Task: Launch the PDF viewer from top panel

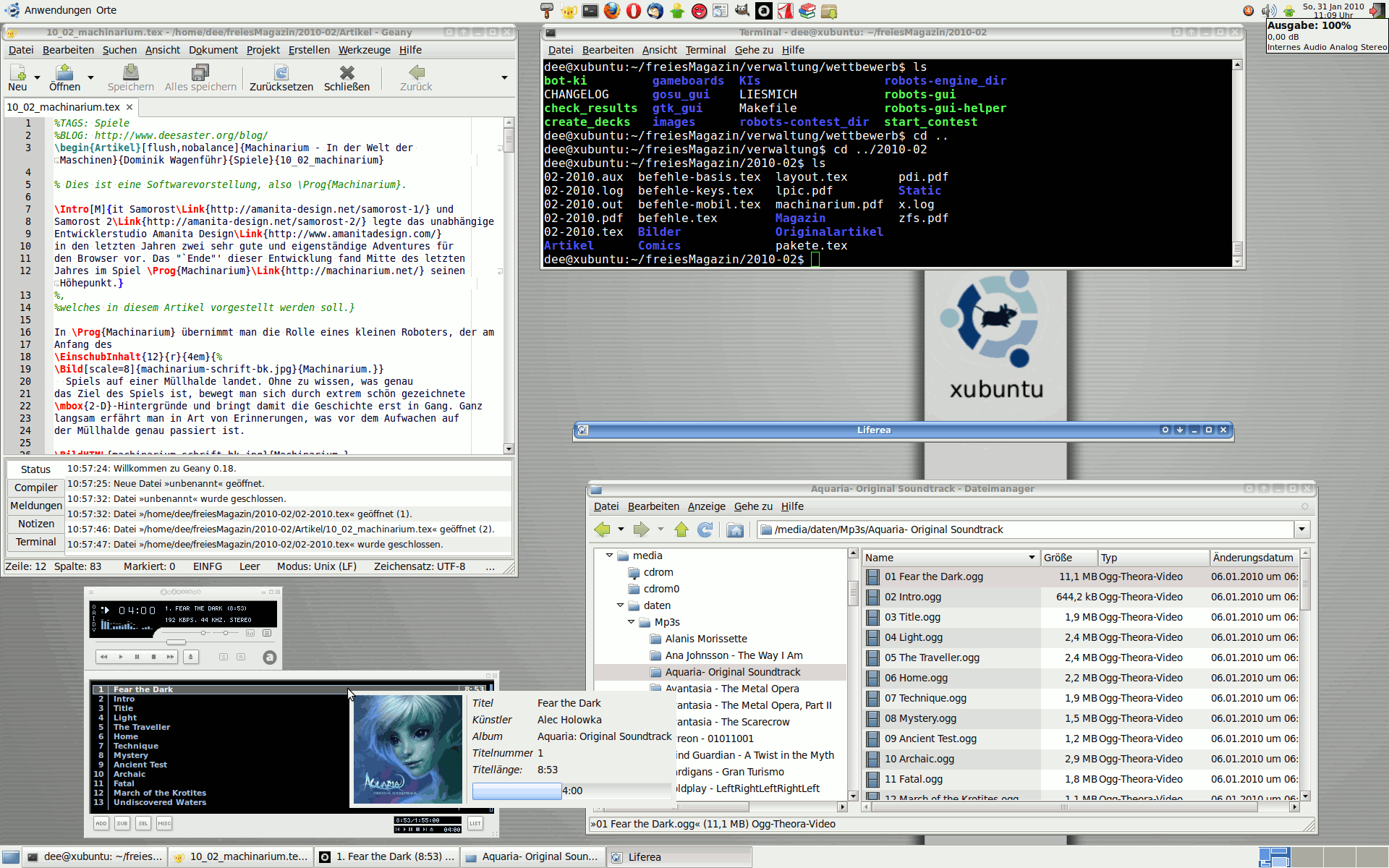Action: (x=786, y=11)
